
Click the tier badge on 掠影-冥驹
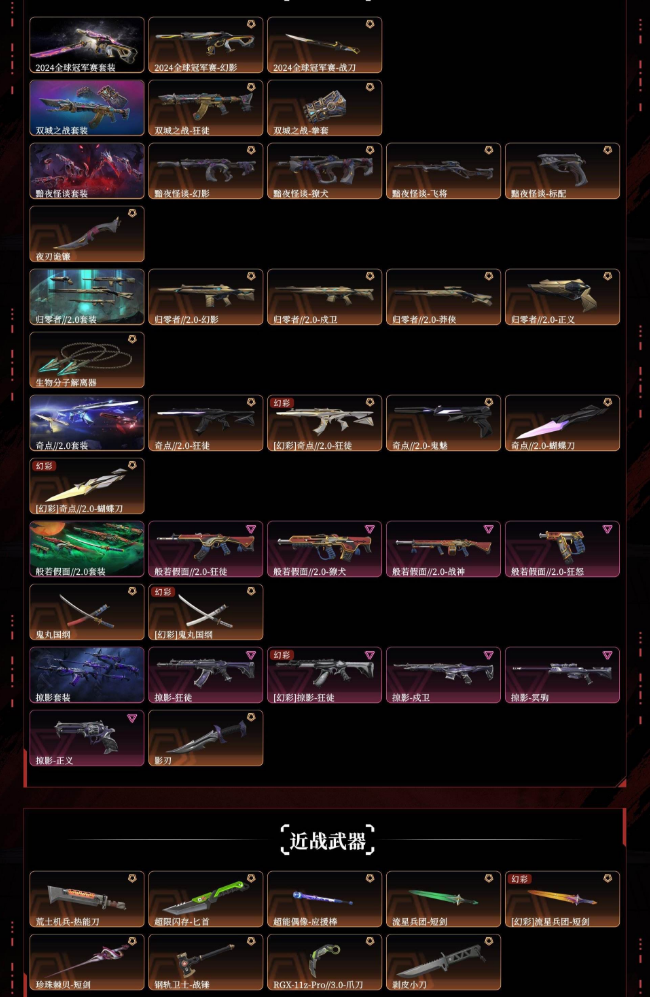pyautogui.click(x=607, y=655)
